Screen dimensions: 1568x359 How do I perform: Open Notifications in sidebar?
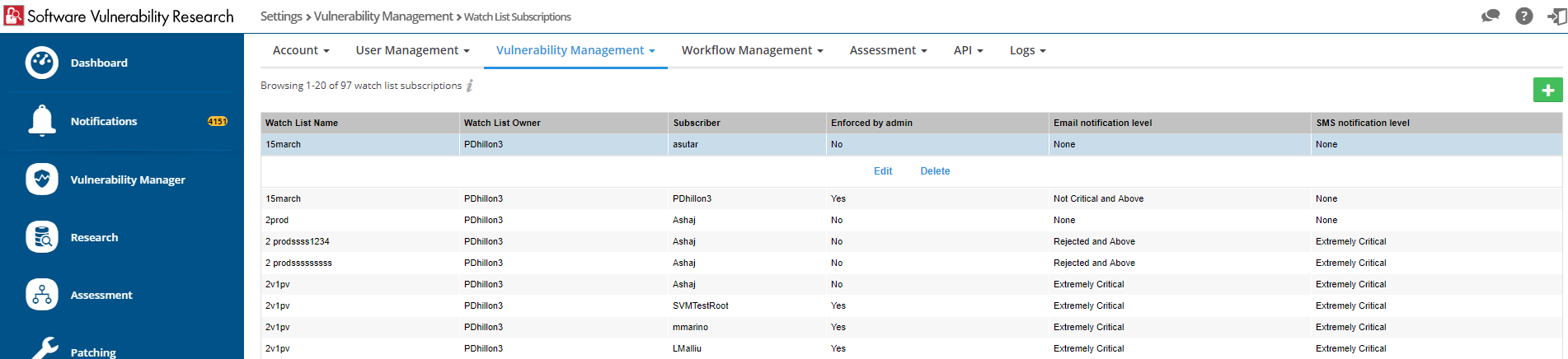104,121
